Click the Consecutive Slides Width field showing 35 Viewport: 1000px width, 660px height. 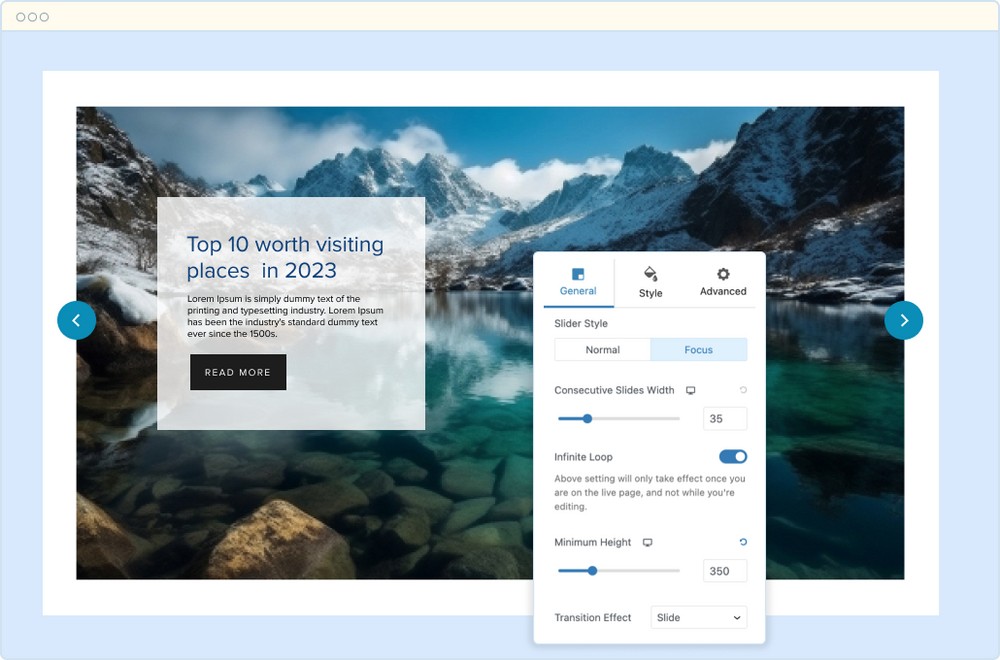[x=725, y=419]
